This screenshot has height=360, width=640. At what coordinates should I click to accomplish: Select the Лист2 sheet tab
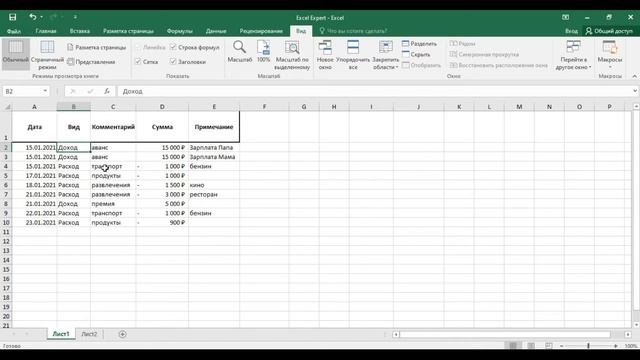[x=89, y=334]
